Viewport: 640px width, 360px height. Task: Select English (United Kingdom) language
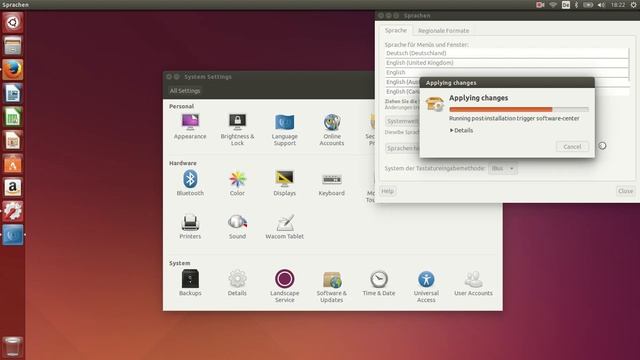coord(507,63)
